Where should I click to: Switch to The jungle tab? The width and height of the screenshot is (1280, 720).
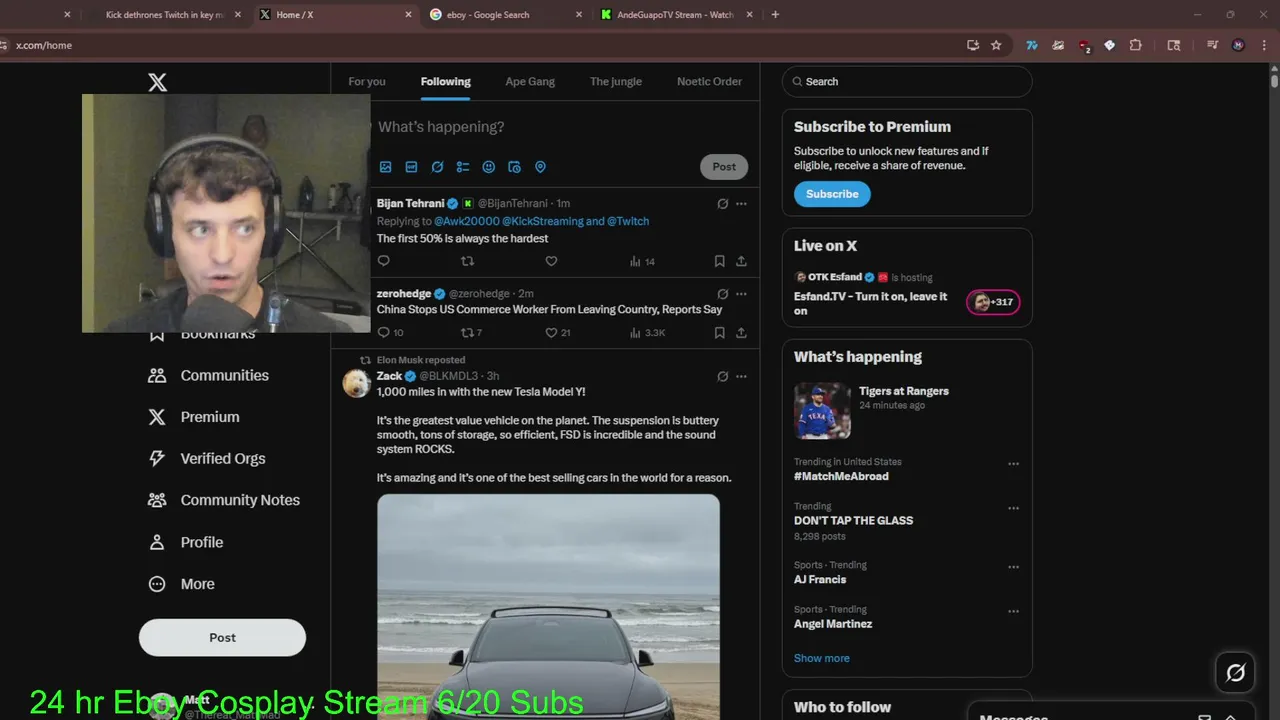point(616,82)
